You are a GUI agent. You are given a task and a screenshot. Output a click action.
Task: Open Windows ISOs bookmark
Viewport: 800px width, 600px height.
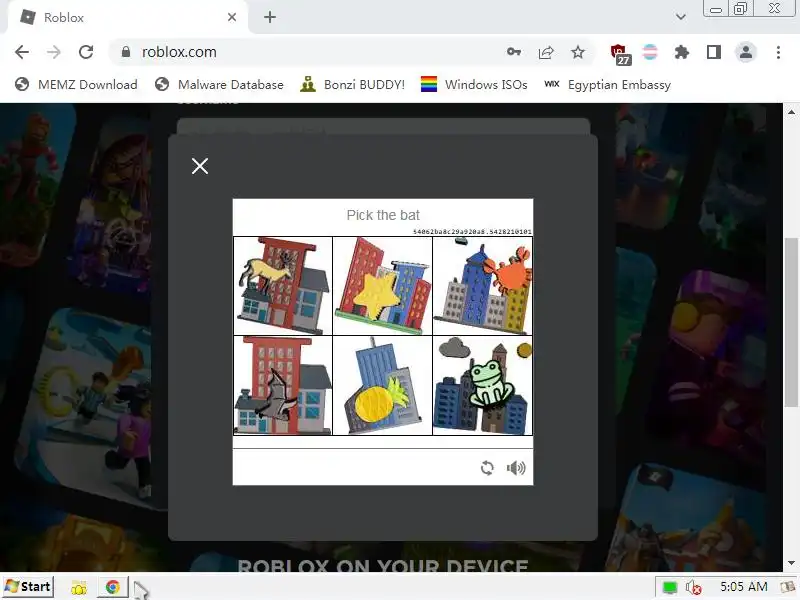click(474, 84)
